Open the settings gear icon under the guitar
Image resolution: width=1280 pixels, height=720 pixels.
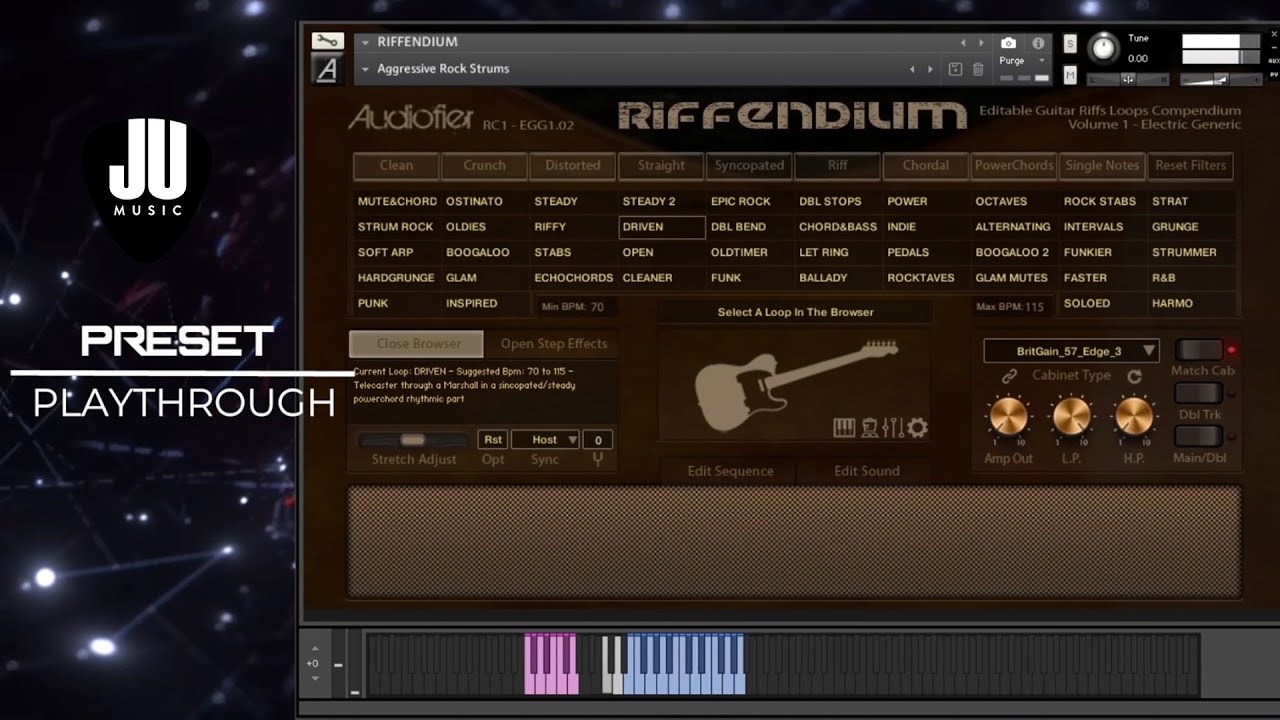(x=917, y=428)
